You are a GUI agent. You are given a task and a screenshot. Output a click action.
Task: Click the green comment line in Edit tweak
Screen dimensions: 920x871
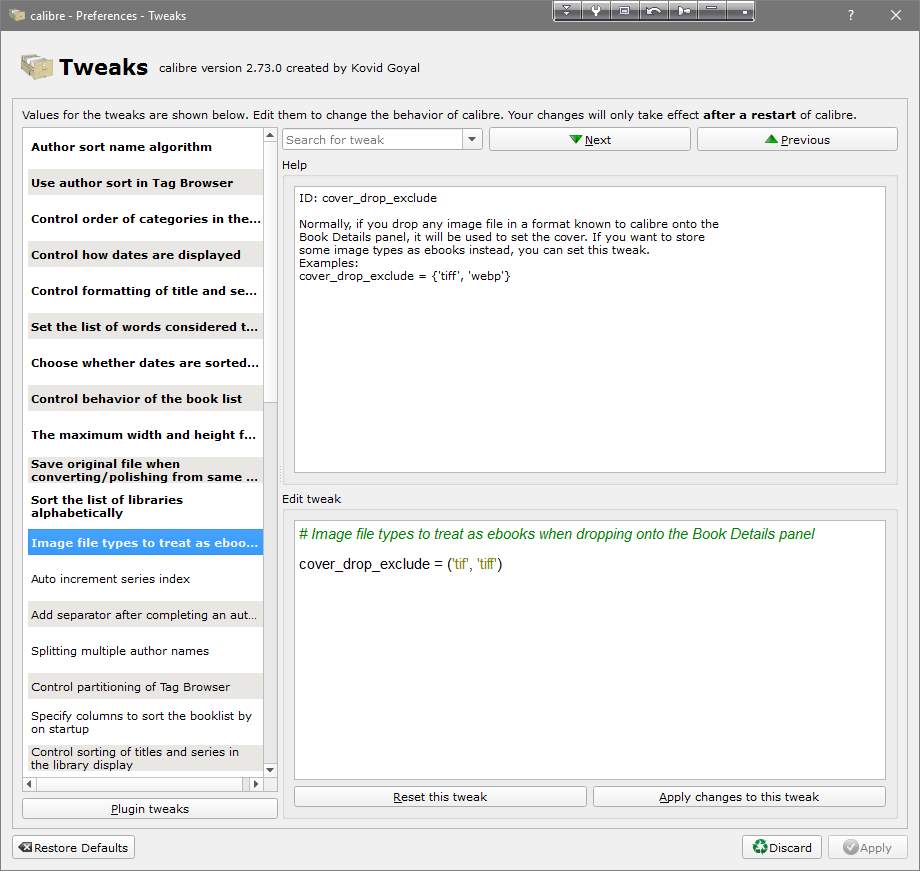(556, 534)
